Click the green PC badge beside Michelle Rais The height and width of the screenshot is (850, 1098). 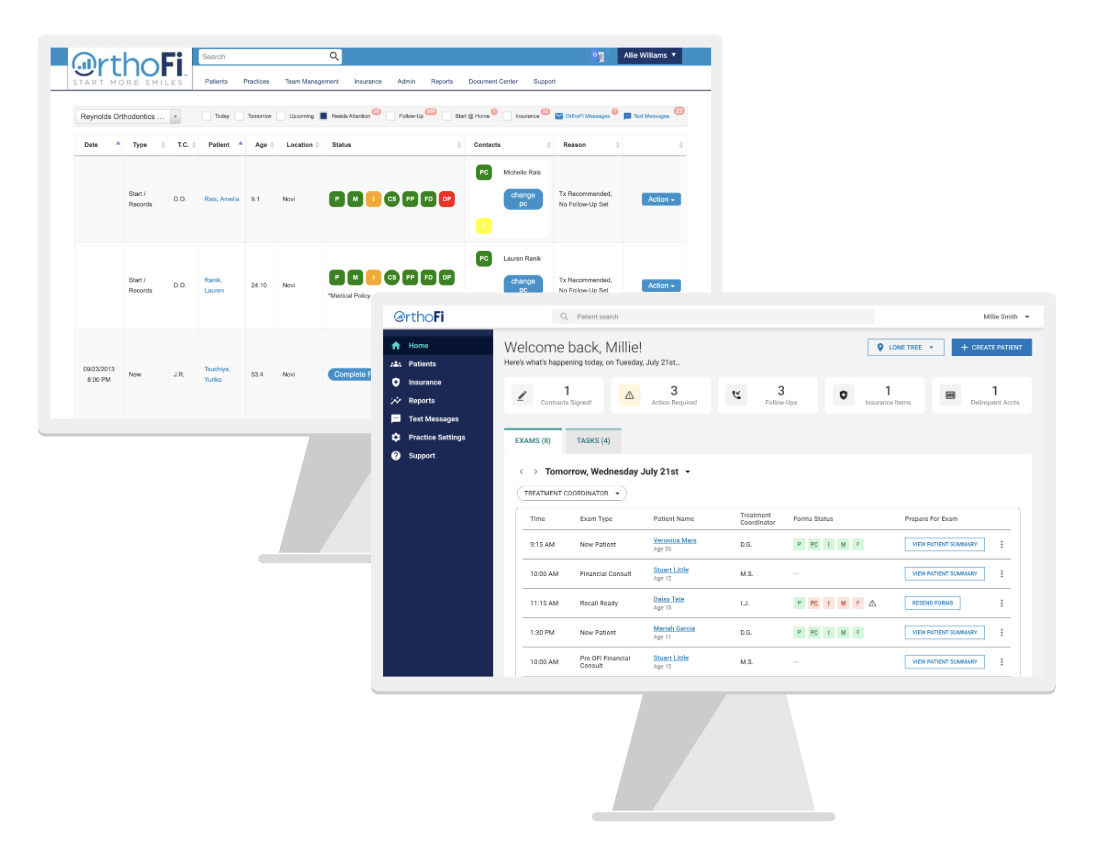point(484,172)
